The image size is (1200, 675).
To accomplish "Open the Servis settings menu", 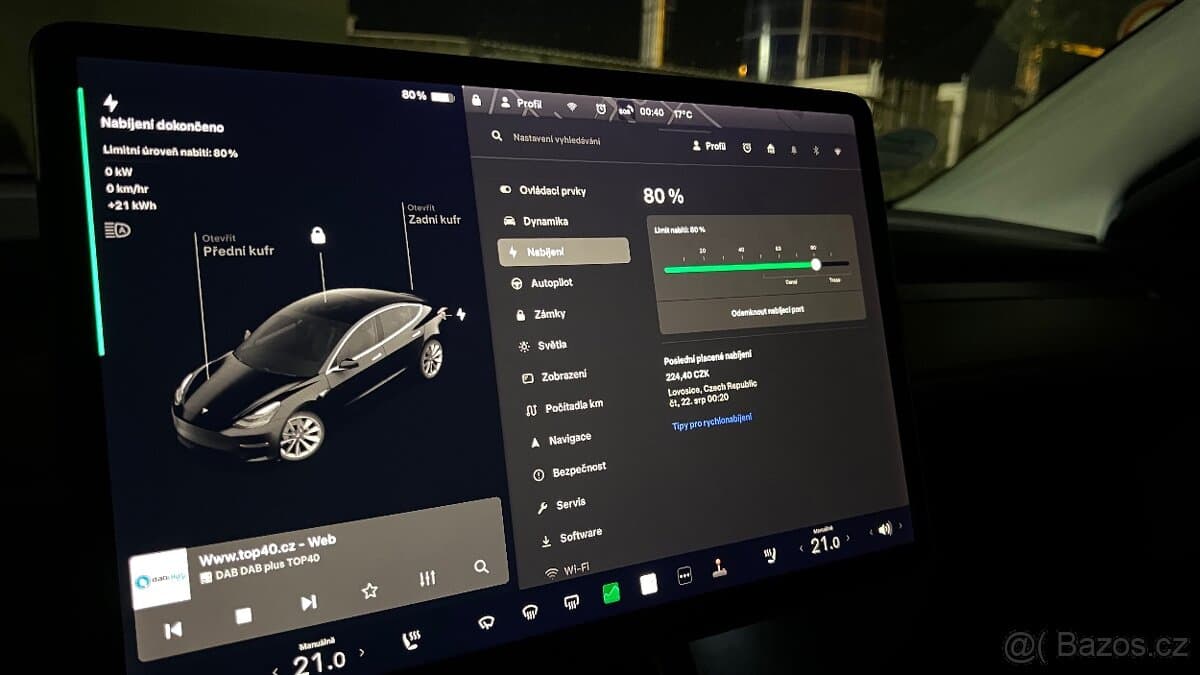I will 561,505.
